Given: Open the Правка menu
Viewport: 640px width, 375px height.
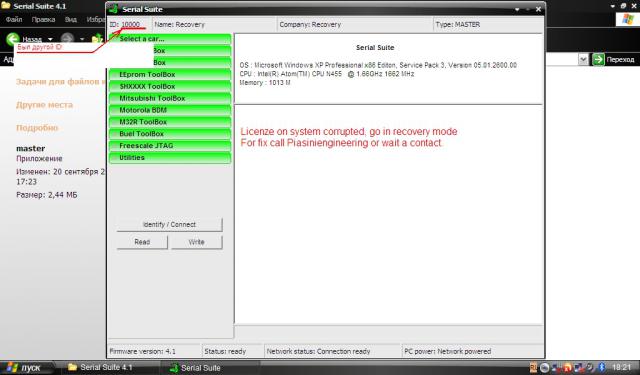Looking at the screenshot, I should 43,20.
